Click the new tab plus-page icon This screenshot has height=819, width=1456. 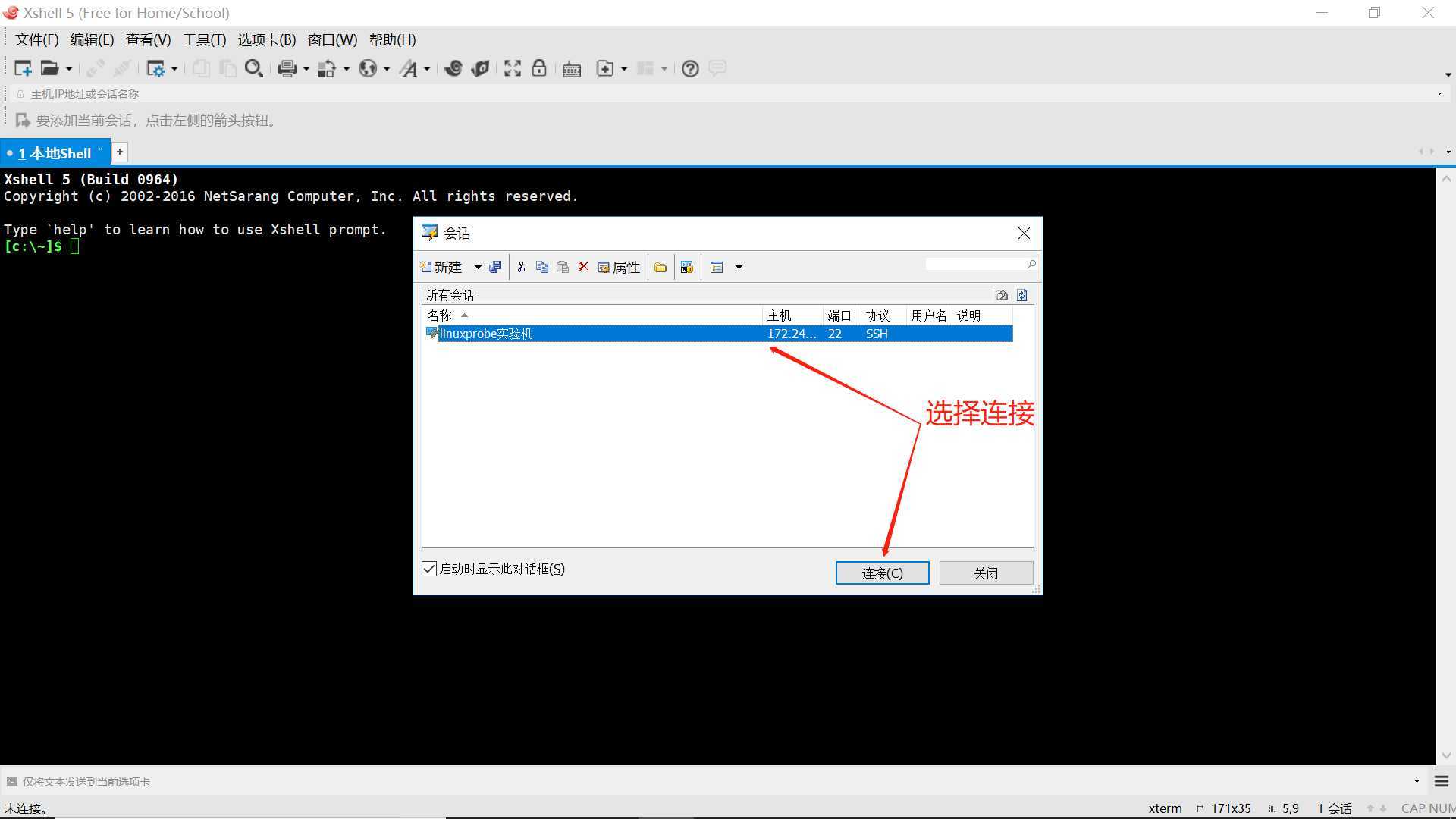click(x=605, y=68)
